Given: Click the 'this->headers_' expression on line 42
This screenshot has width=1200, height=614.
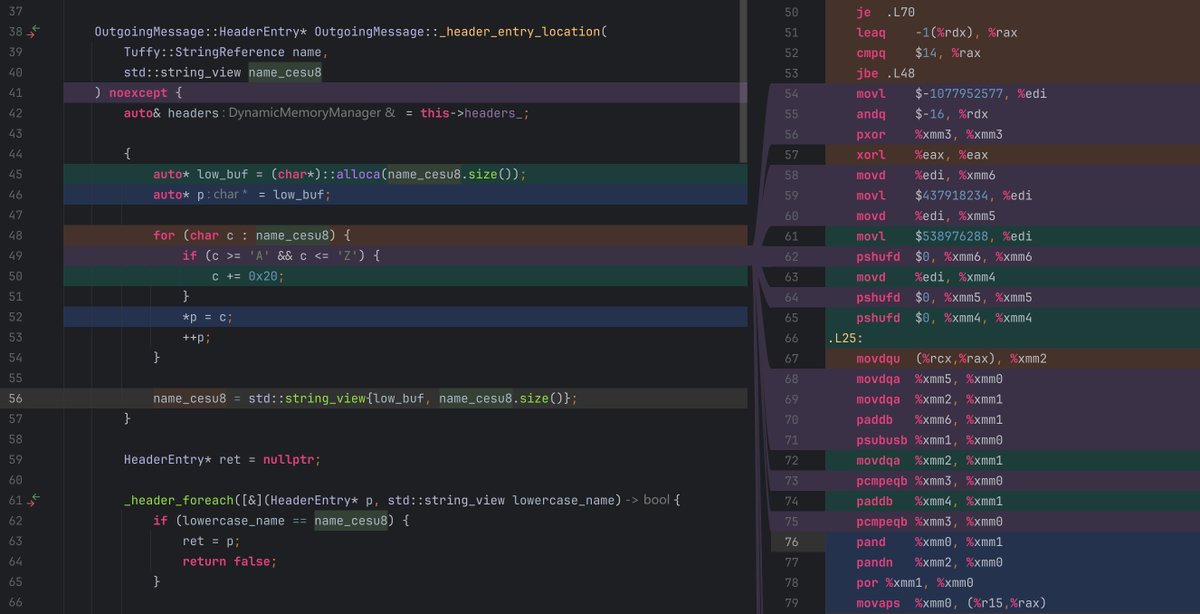Looking at the screenshot, I should [472, 114].
